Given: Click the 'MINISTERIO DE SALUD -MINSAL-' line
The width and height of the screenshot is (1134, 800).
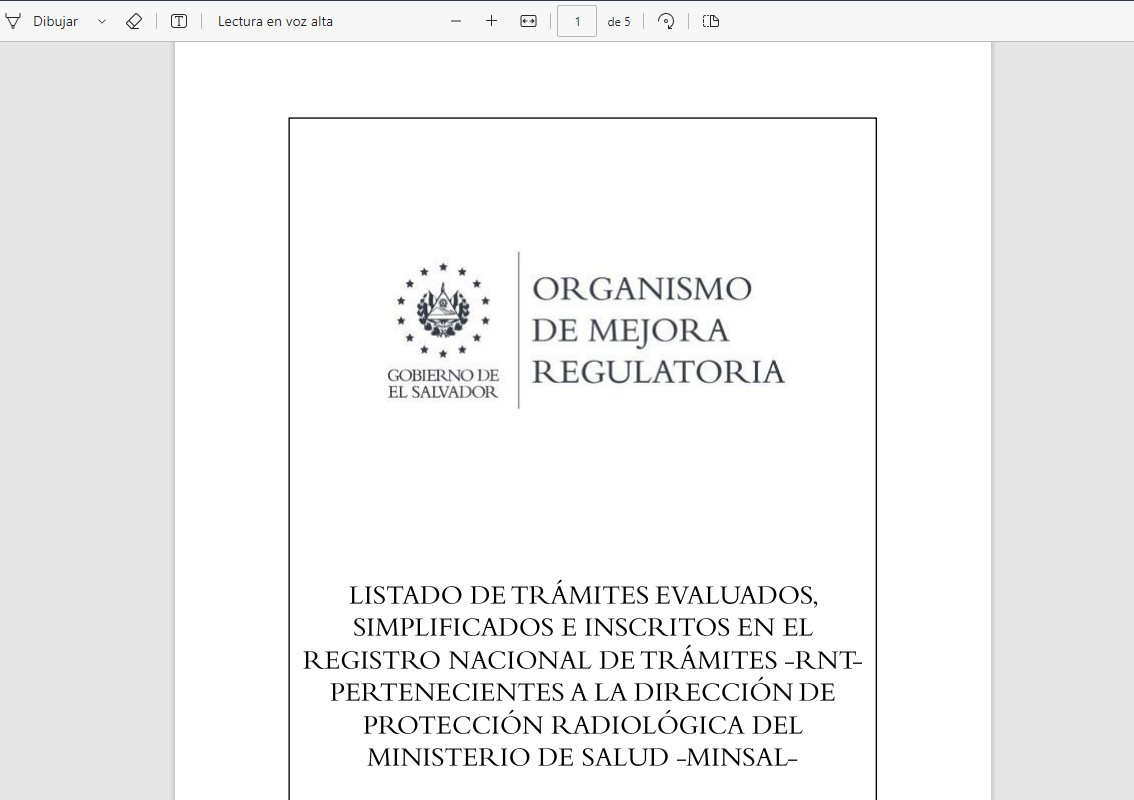Looking at the screenshot, I should click(582, 757).
